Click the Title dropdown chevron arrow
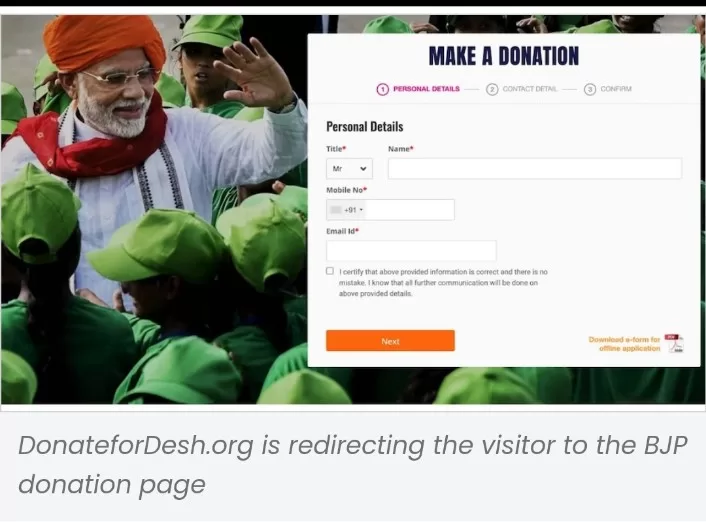 tap(363, 169)
